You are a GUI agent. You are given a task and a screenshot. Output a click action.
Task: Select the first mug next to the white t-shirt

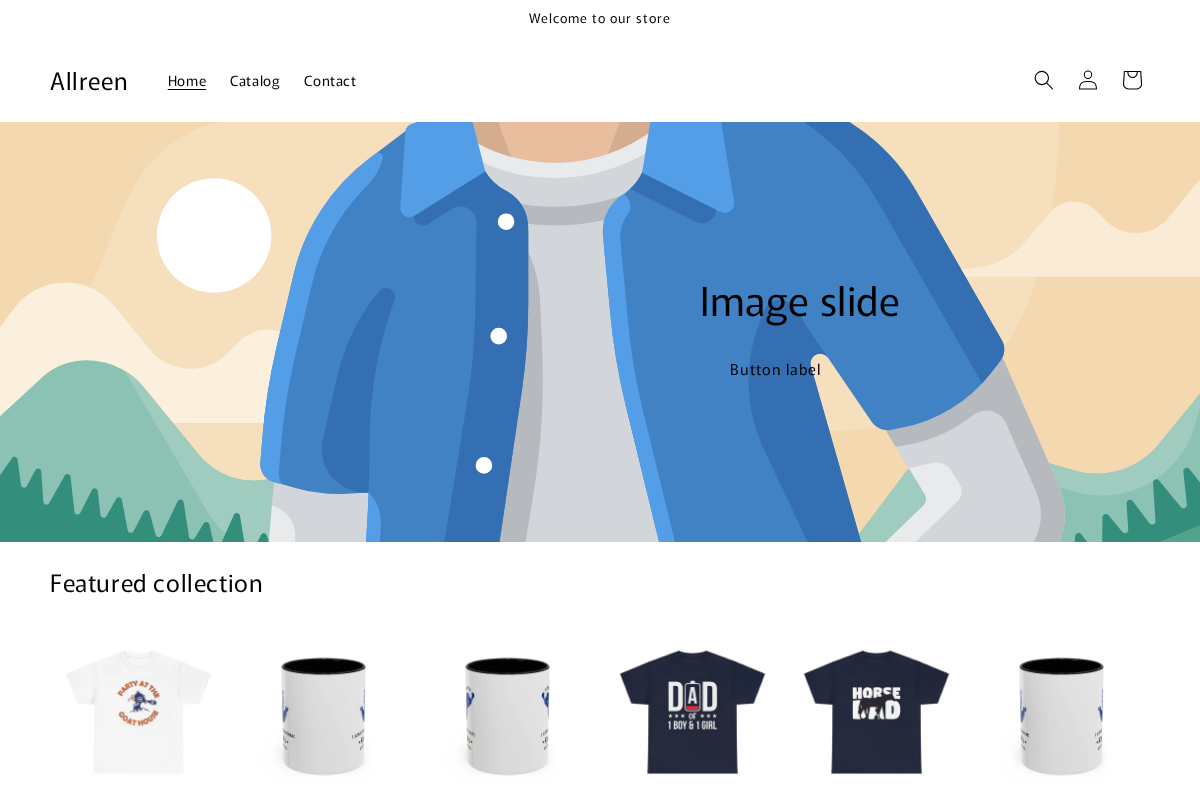[323, 714]
